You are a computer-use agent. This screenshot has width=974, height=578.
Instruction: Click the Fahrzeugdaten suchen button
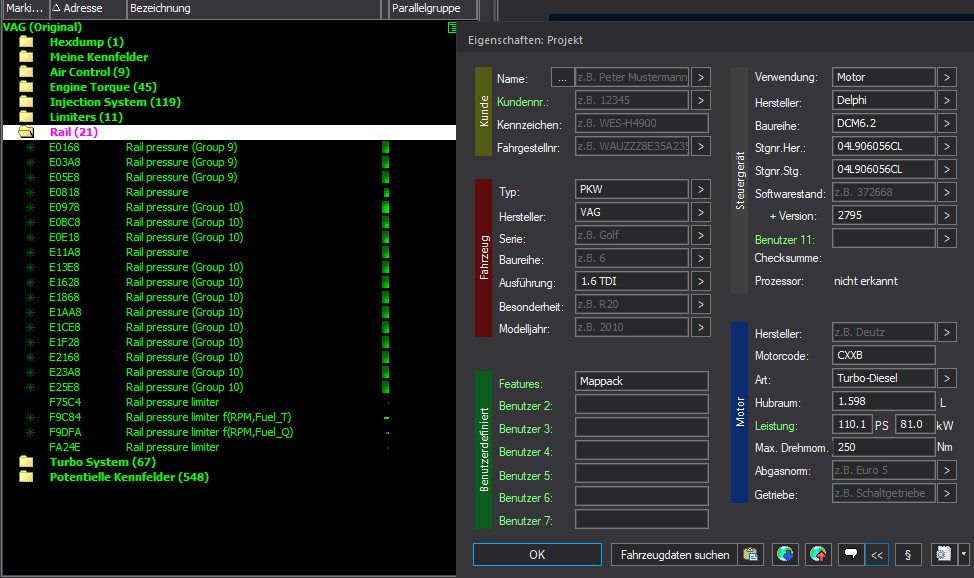[675, 554]
